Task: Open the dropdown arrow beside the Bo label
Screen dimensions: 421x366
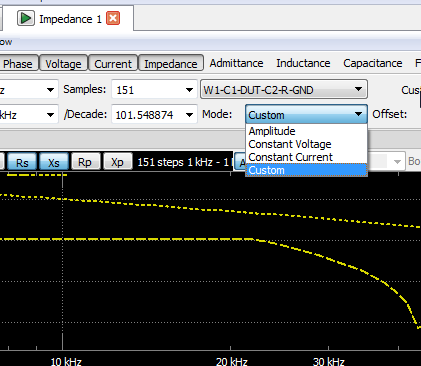Action: click(397, 162)
